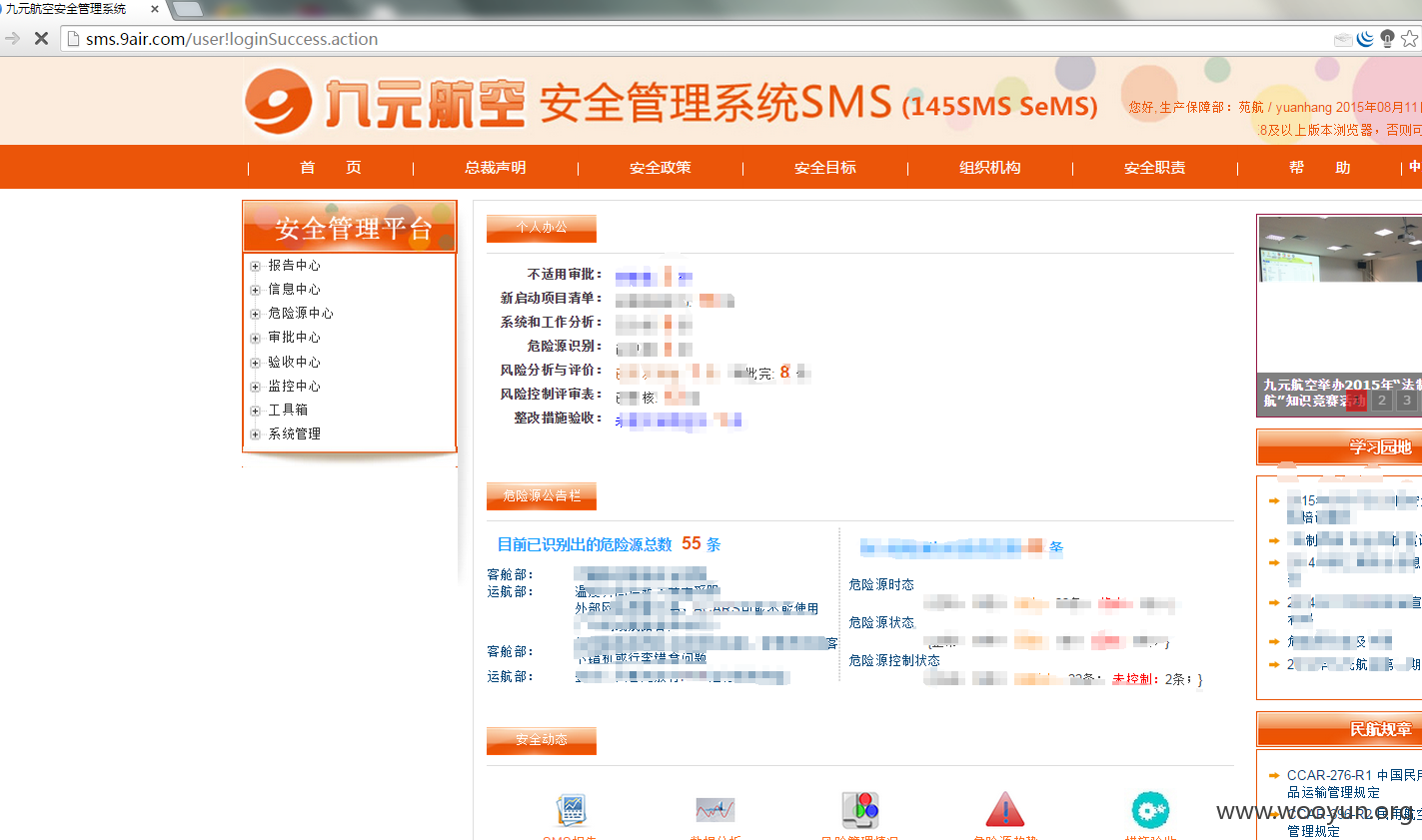Click the envelope icon in address bar
Viewport: 1422px width, 840px height.
[1343, 39]
